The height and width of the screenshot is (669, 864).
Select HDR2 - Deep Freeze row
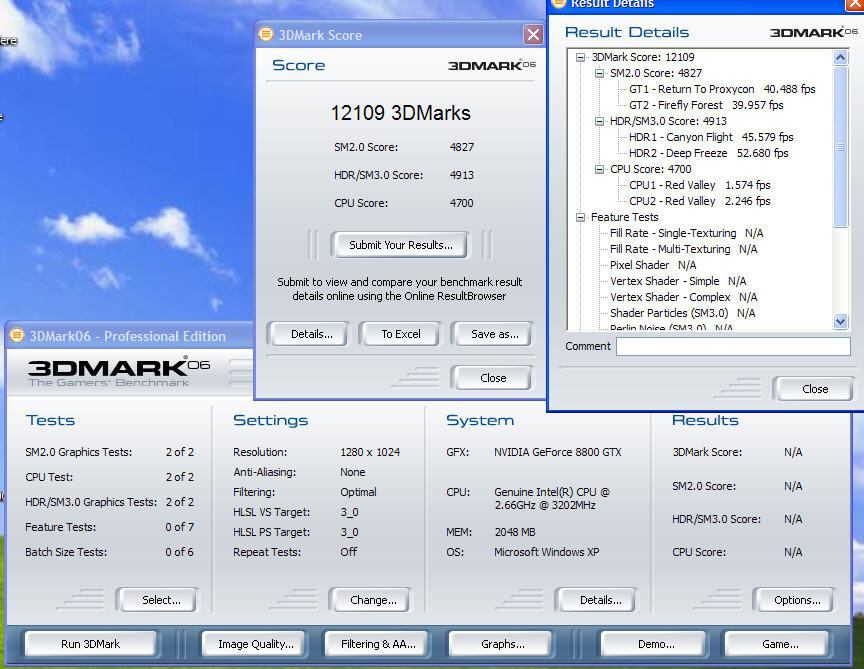[709, 153]
